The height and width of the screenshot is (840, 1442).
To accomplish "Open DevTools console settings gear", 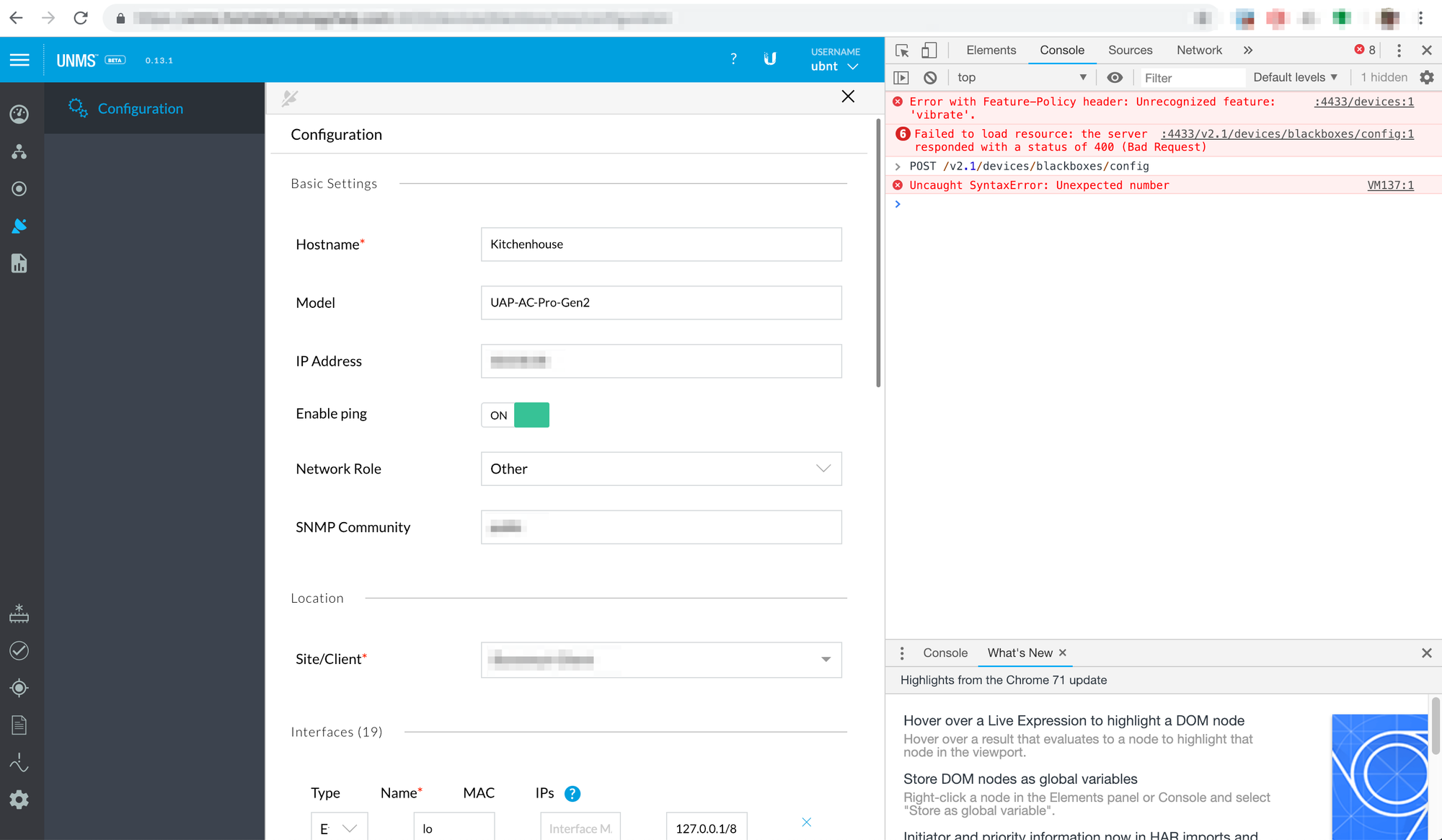I will pos(1427,78).
